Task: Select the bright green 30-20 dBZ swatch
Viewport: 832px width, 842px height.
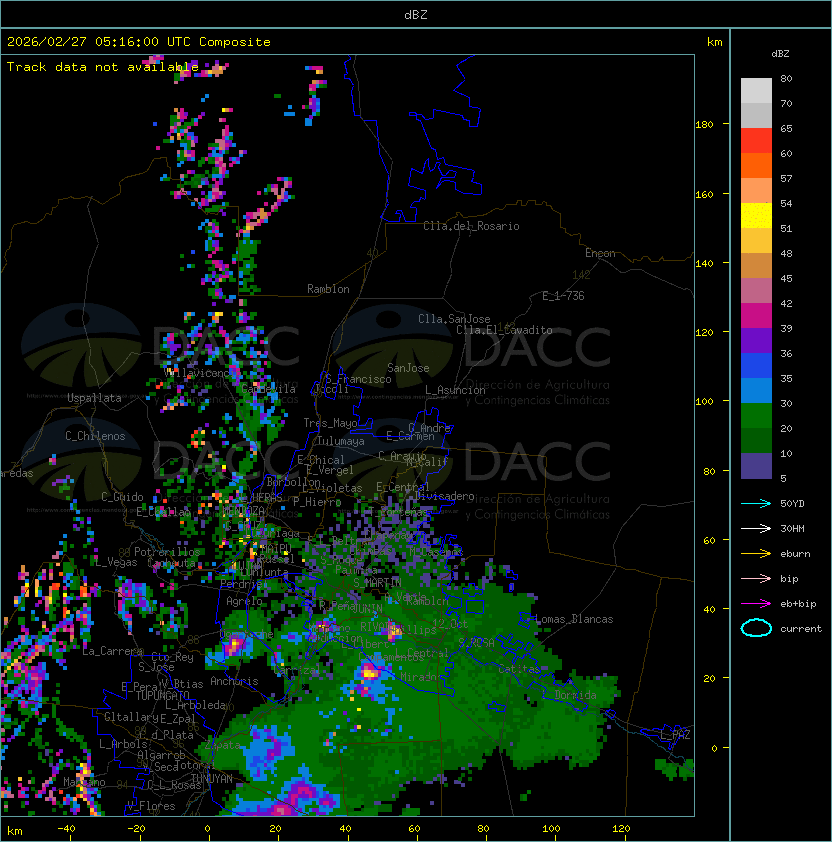Action: 756,416
